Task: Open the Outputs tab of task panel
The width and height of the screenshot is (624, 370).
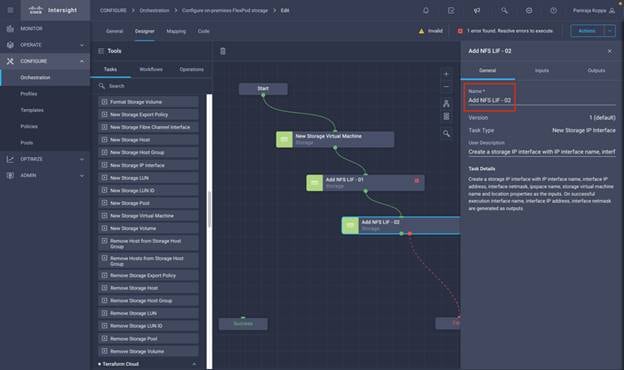Action: [596, 70]
